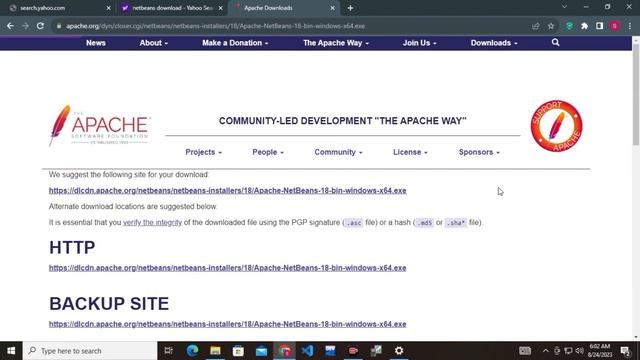Image resolution: width=640 pixels, height=360 pixels.
Task: Open the tab search chevron in Chrome
Action: pos(564,7)
